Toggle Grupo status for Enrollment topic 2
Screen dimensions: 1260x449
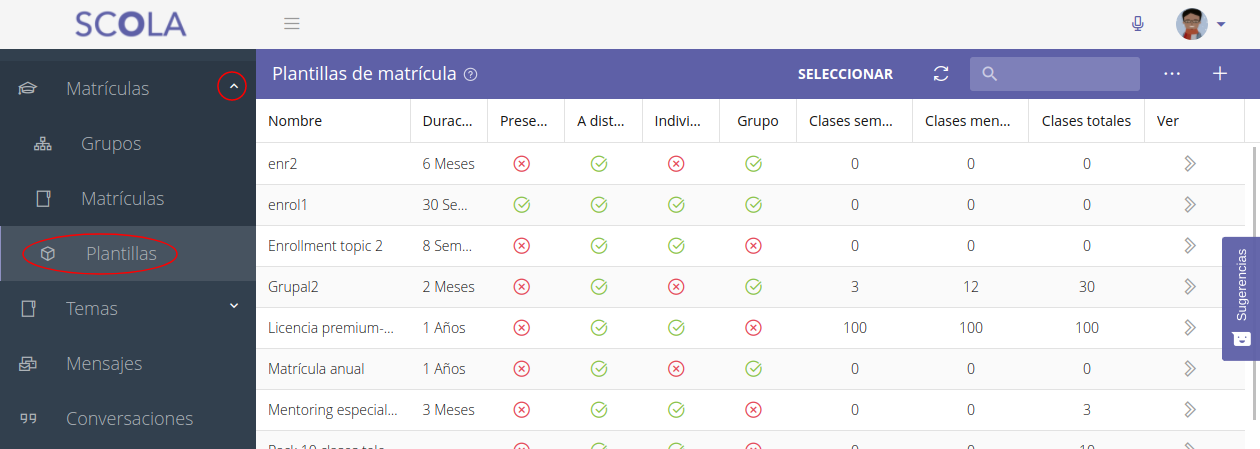tap(754, 246)
